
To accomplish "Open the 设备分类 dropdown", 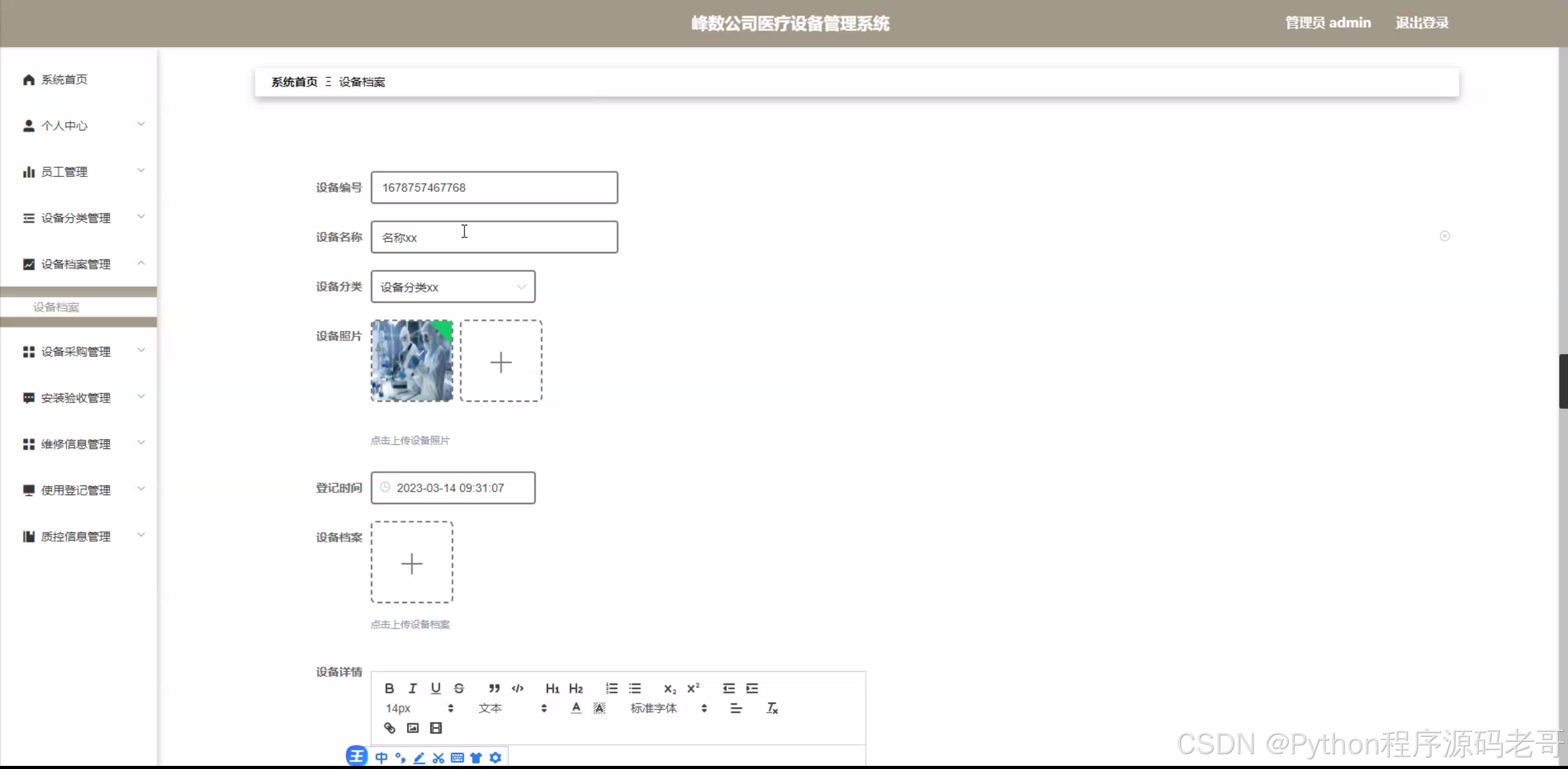I will (x=453, y=287).
